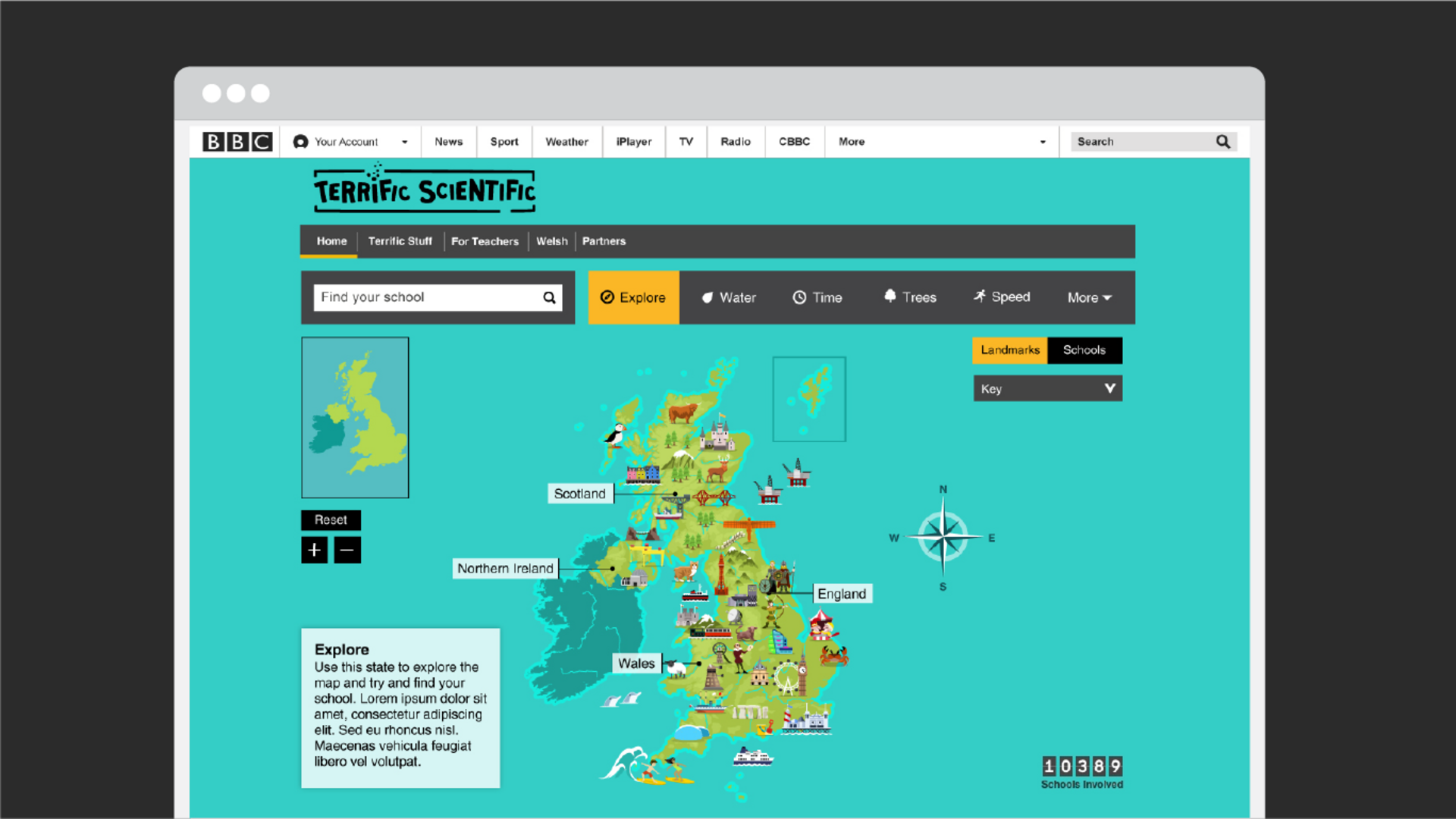Screen dimensions: 1456x819
Task: Select TV in the BBC navigation bar
Action: [686, 142]
